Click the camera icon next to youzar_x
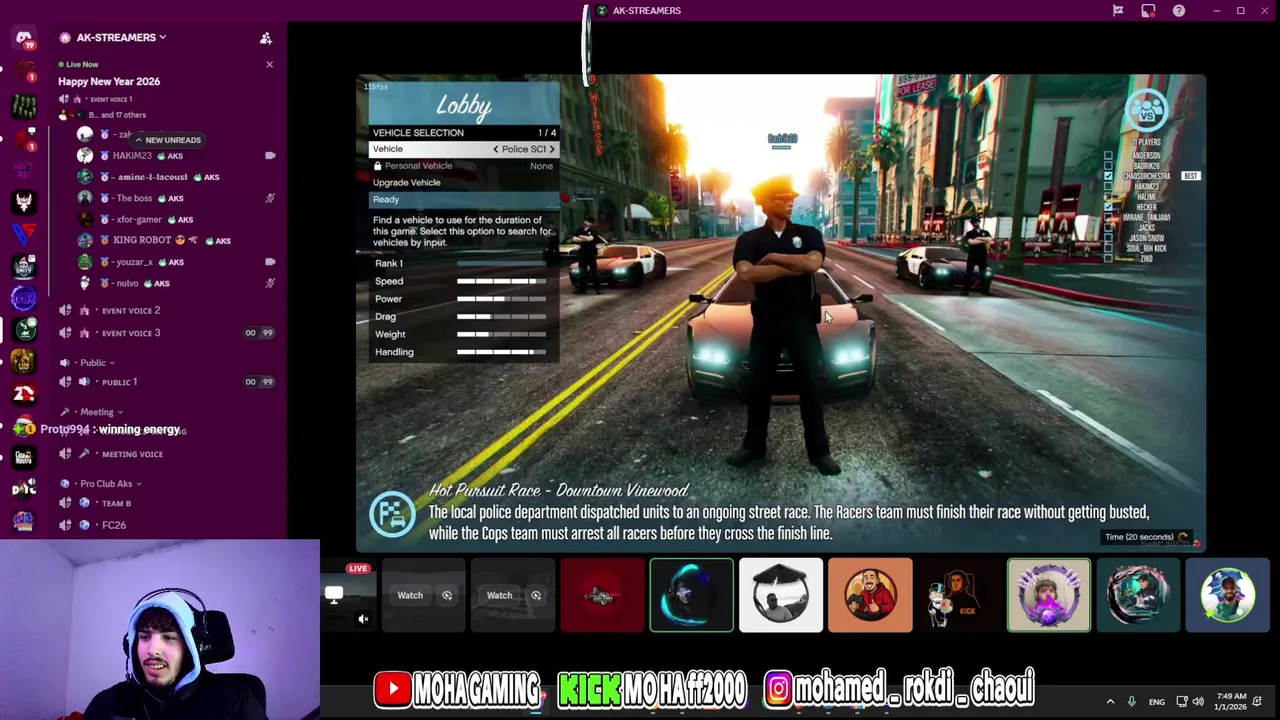 [270, 262]
